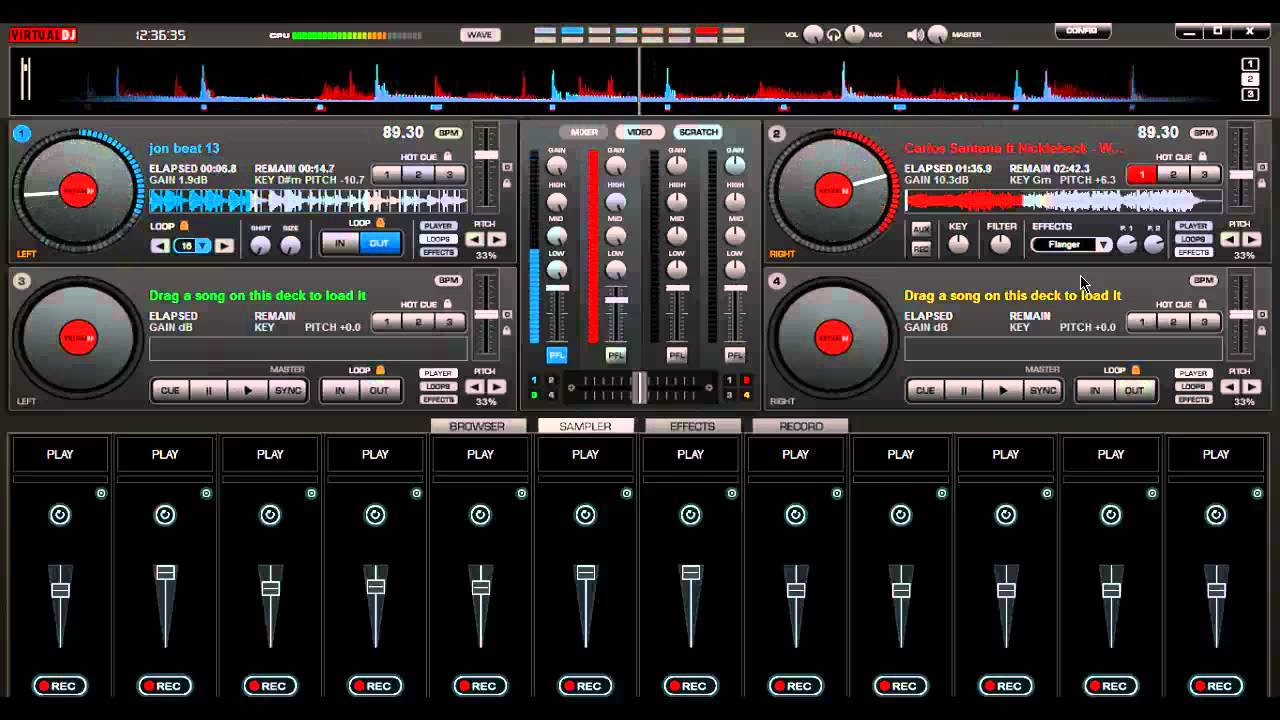
Task: Click the deck 4 number badge
Action: coord(777,281)
